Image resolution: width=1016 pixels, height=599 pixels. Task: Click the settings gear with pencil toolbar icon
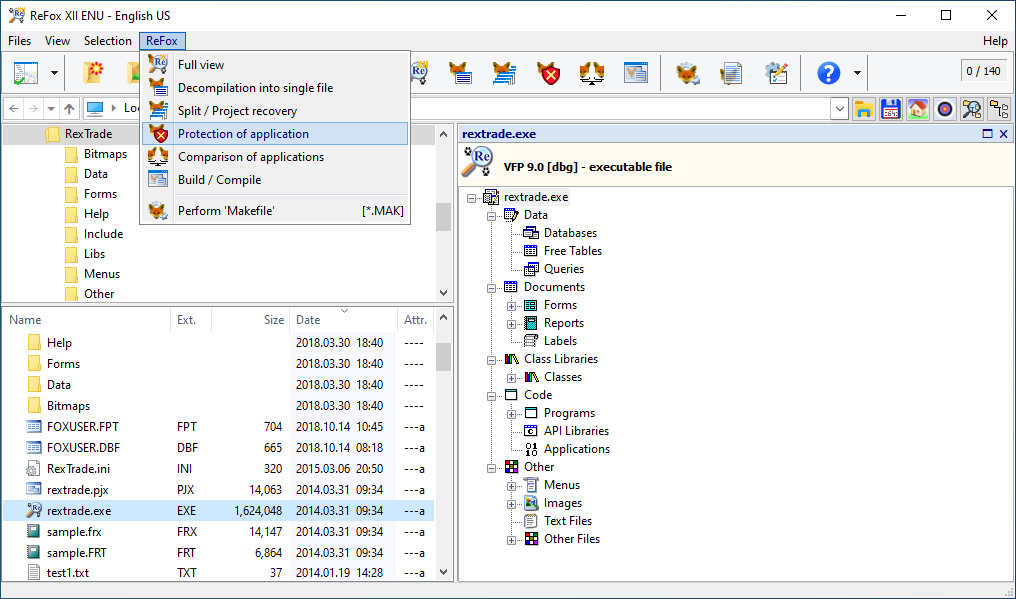coord(776,73)
